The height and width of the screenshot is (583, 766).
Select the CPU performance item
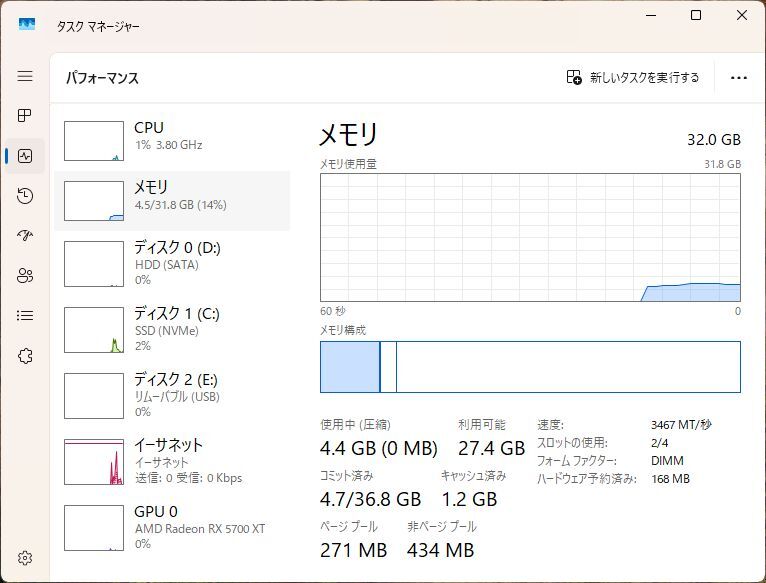(x=172, y=138)
